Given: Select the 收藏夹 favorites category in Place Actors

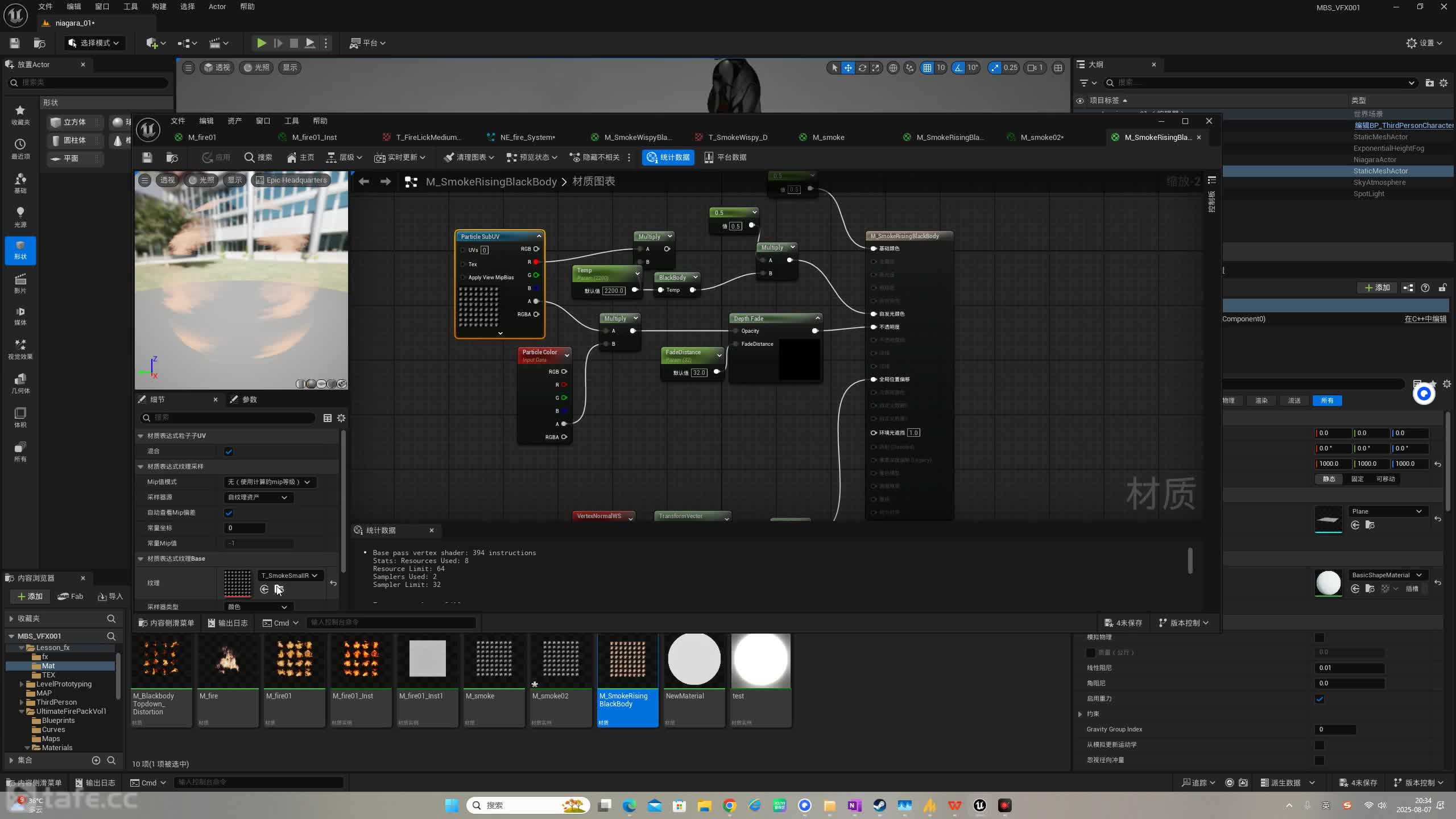Looking at the screenshot, I should [20, 115].
